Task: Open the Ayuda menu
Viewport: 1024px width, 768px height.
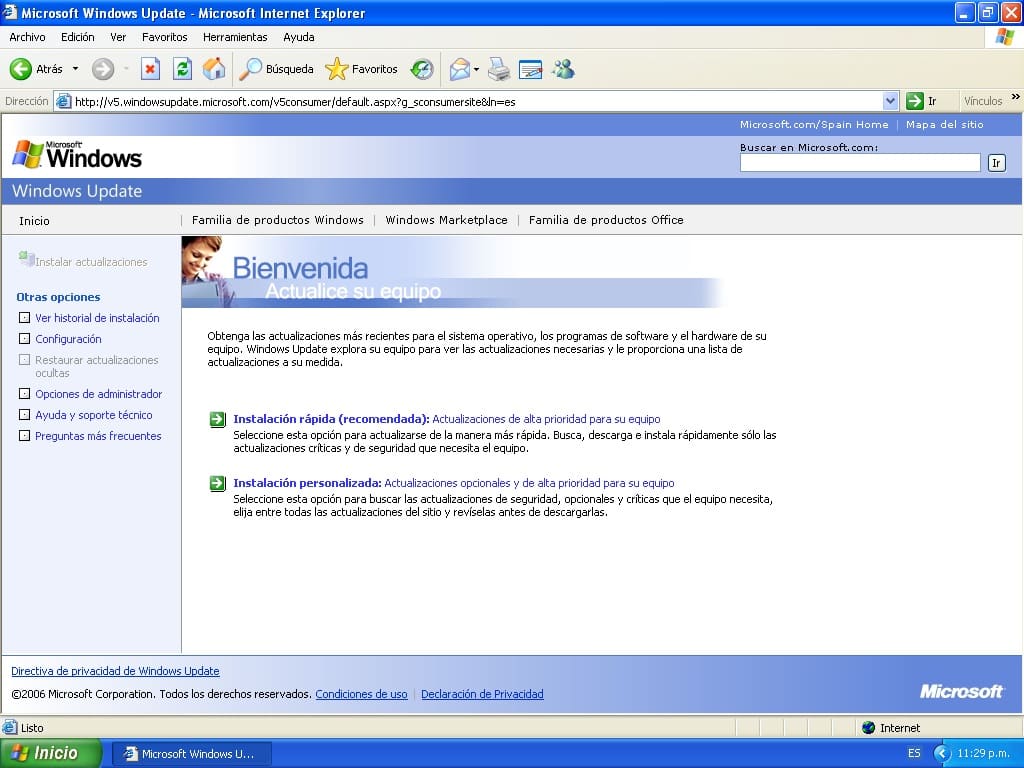Action: tap(299, 37)
